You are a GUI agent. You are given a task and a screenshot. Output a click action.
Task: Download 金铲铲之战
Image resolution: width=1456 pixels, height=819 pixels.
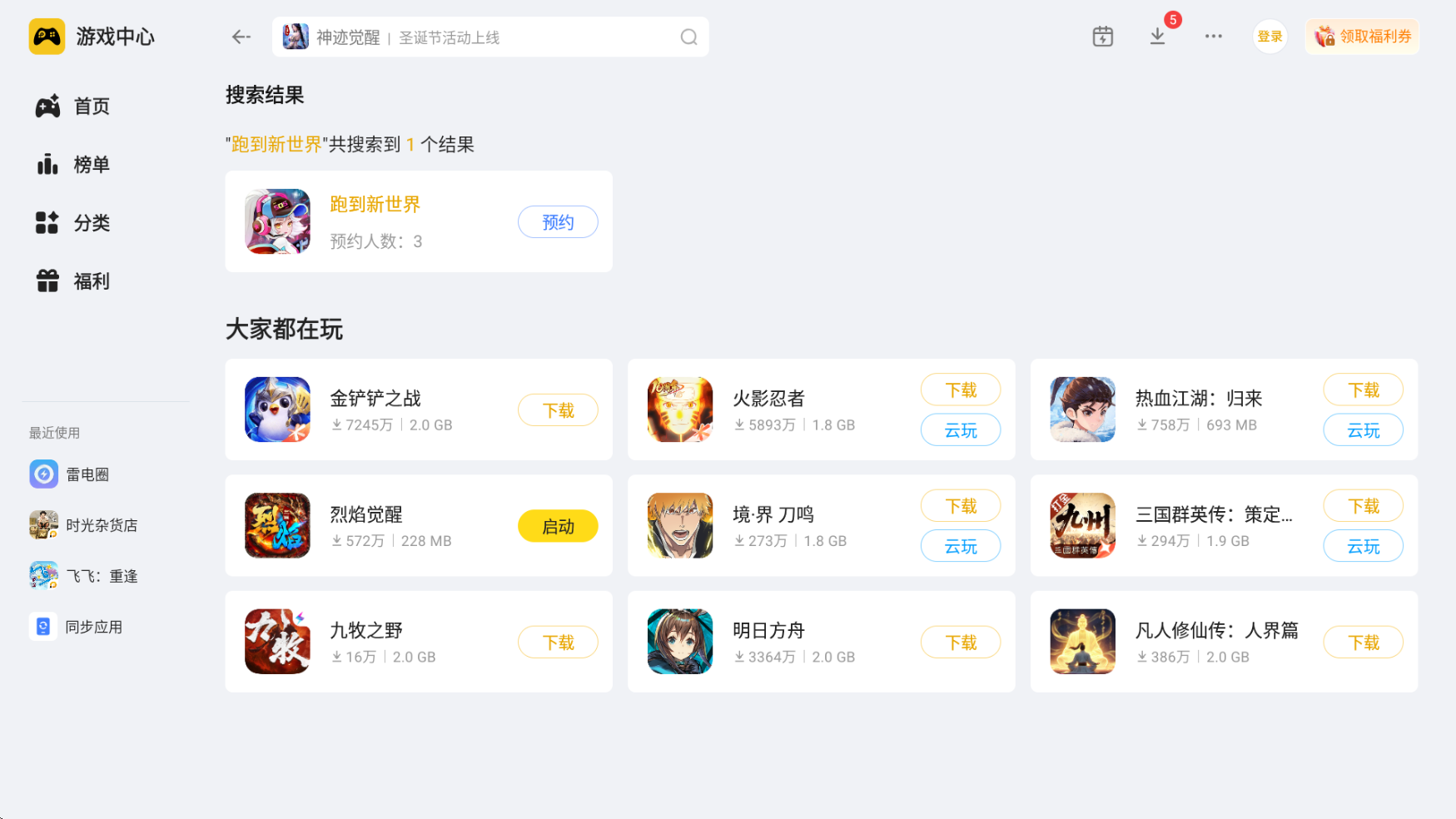[x=558, y=410]
